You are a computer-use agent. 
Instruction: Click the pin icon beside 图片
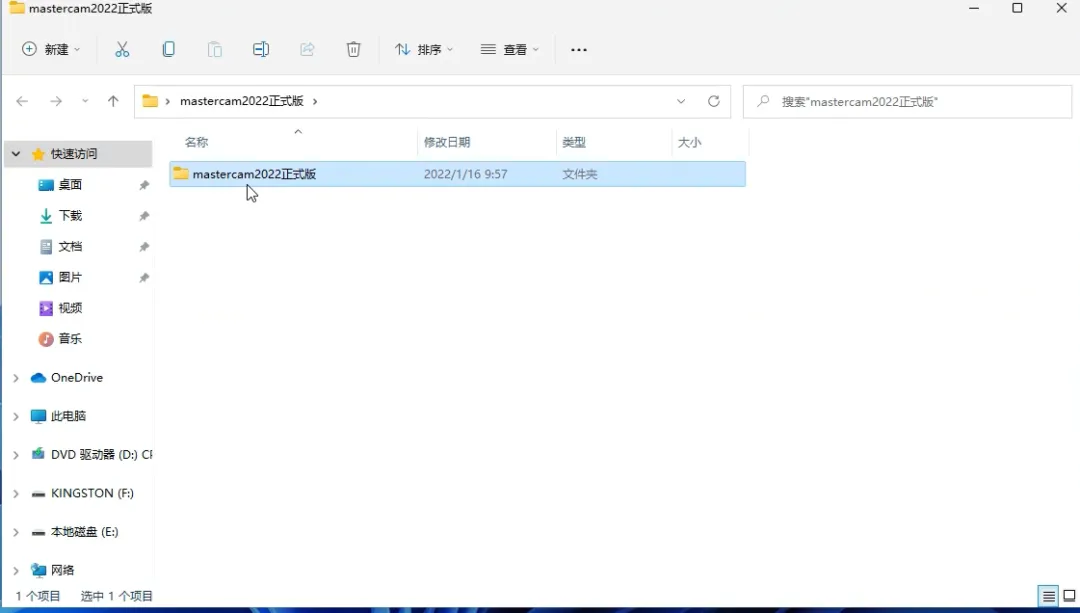tap(144, 278)
